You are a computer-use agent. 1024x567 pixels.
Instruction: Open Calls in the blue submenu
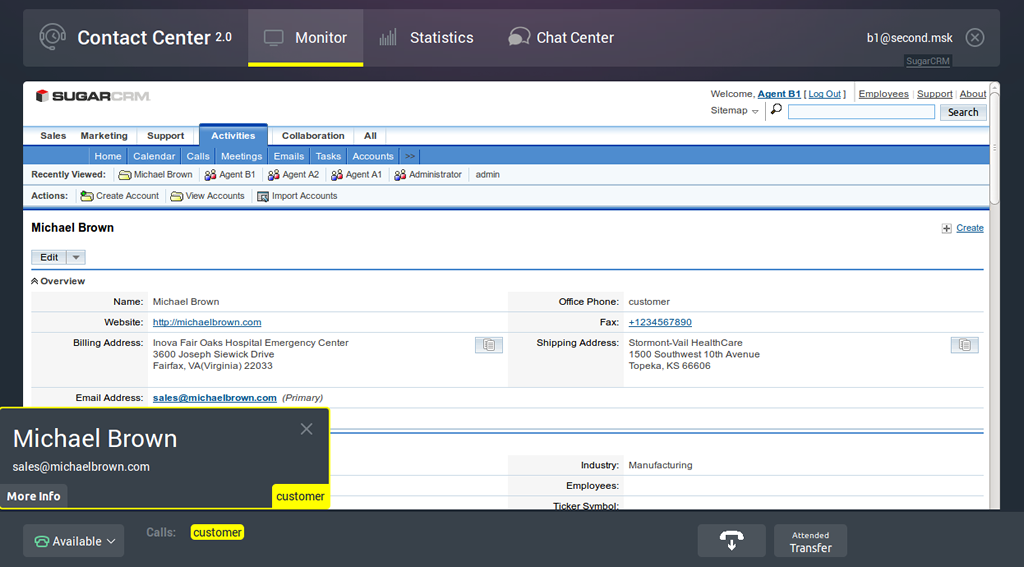198,156
